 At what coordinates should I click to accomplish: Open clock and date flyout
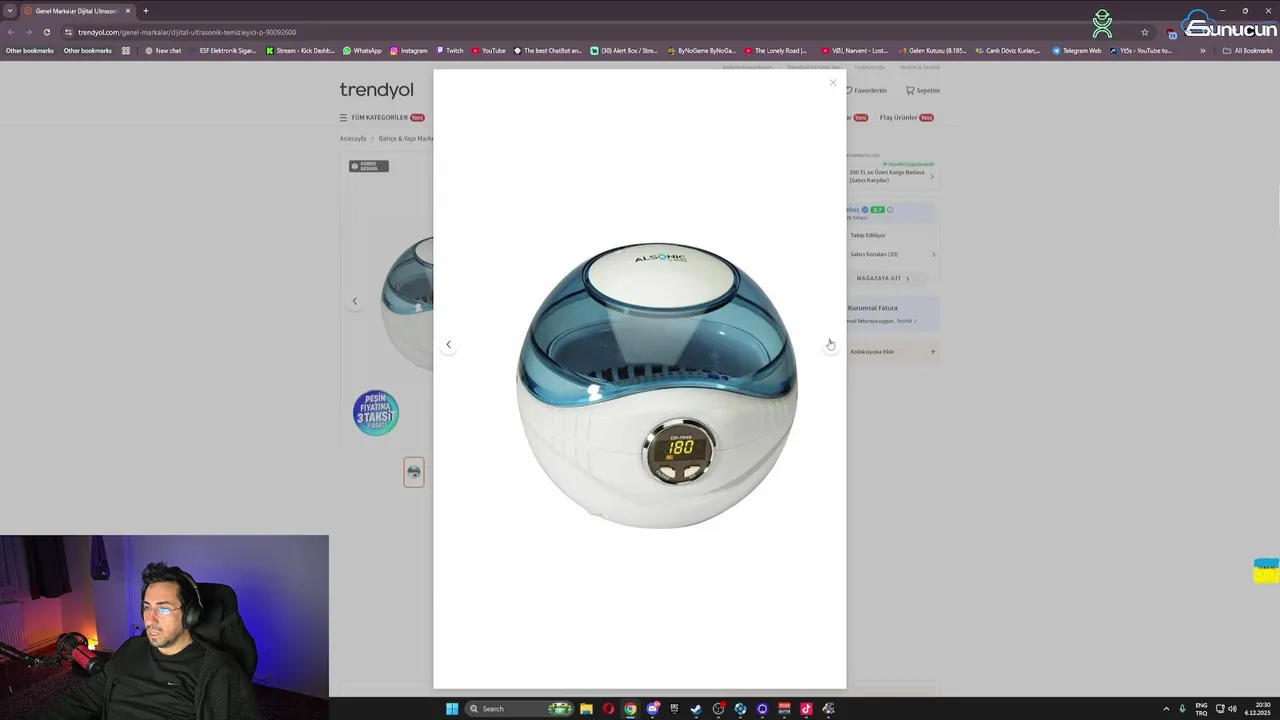point(1257,709)
